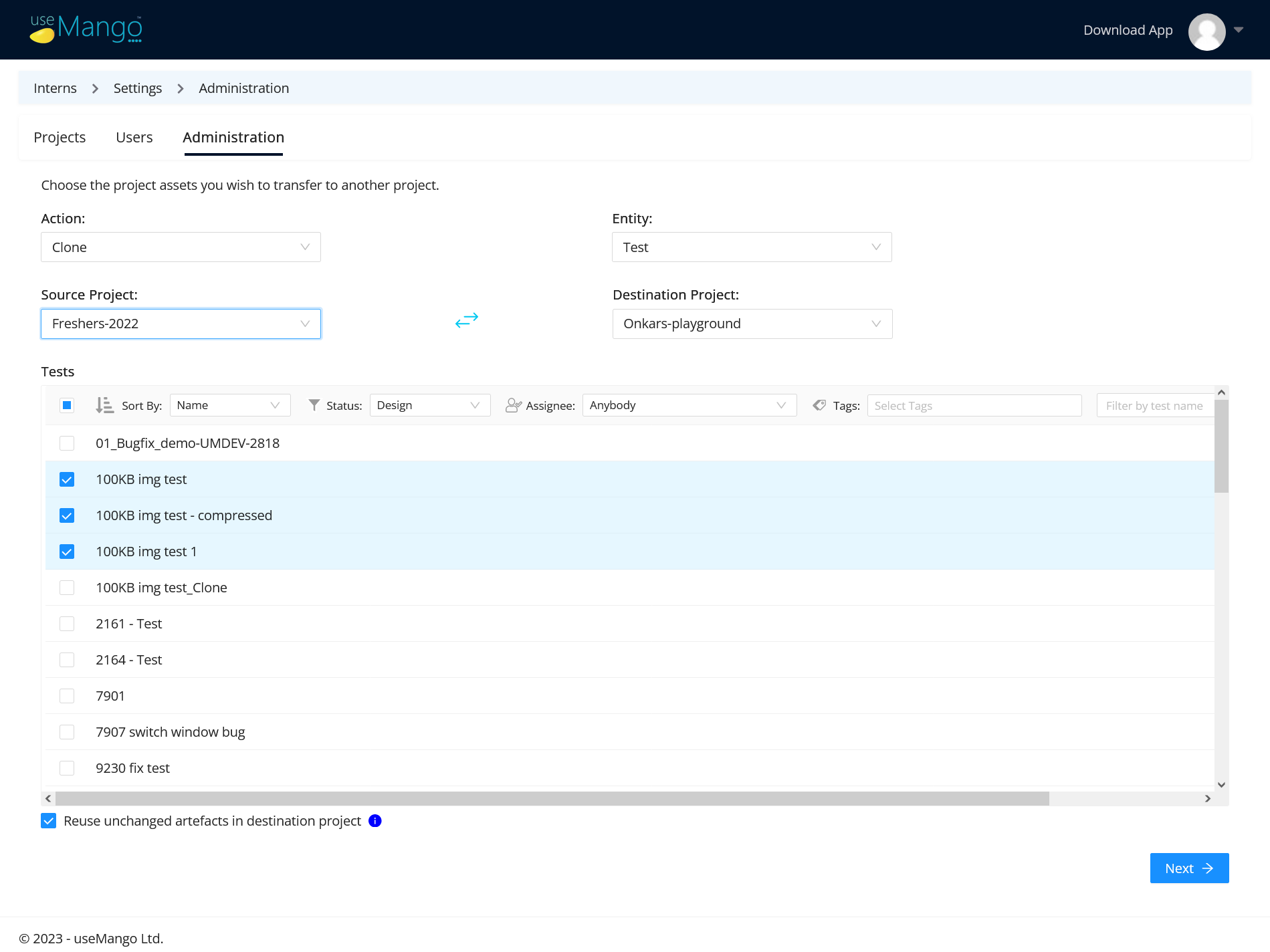Select the Administration tab
1270x952 pixels.
233,137
